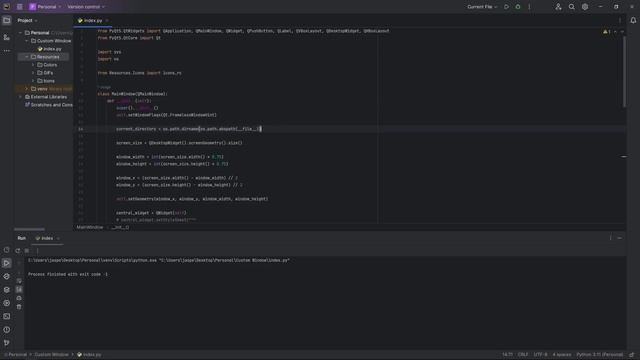
Task: Collapse the Resources folder
Action: point(27,57)
